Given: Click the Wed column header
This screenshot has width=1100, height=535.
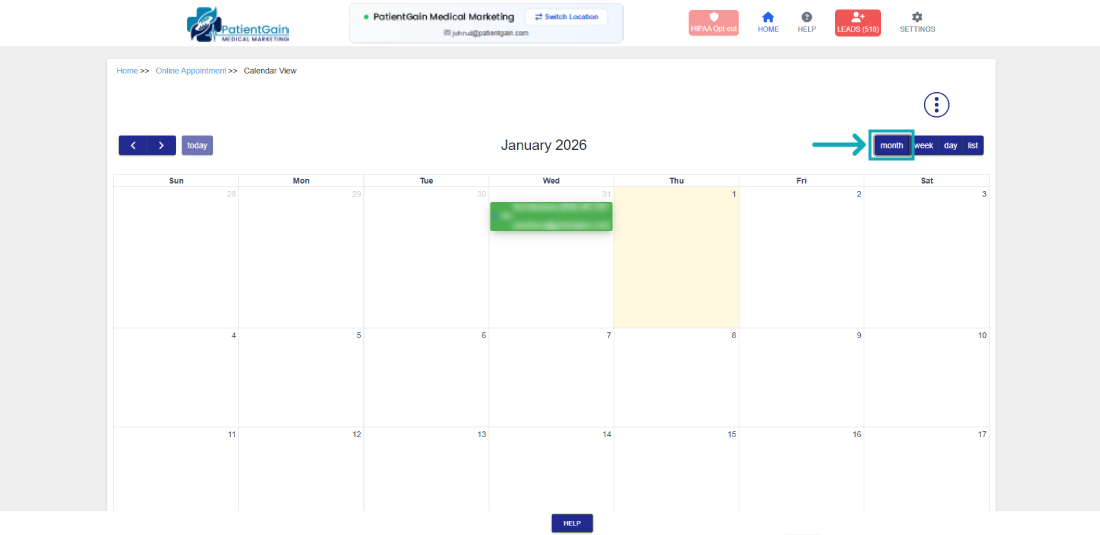Looking at the screenshot, I should [551, 181].
